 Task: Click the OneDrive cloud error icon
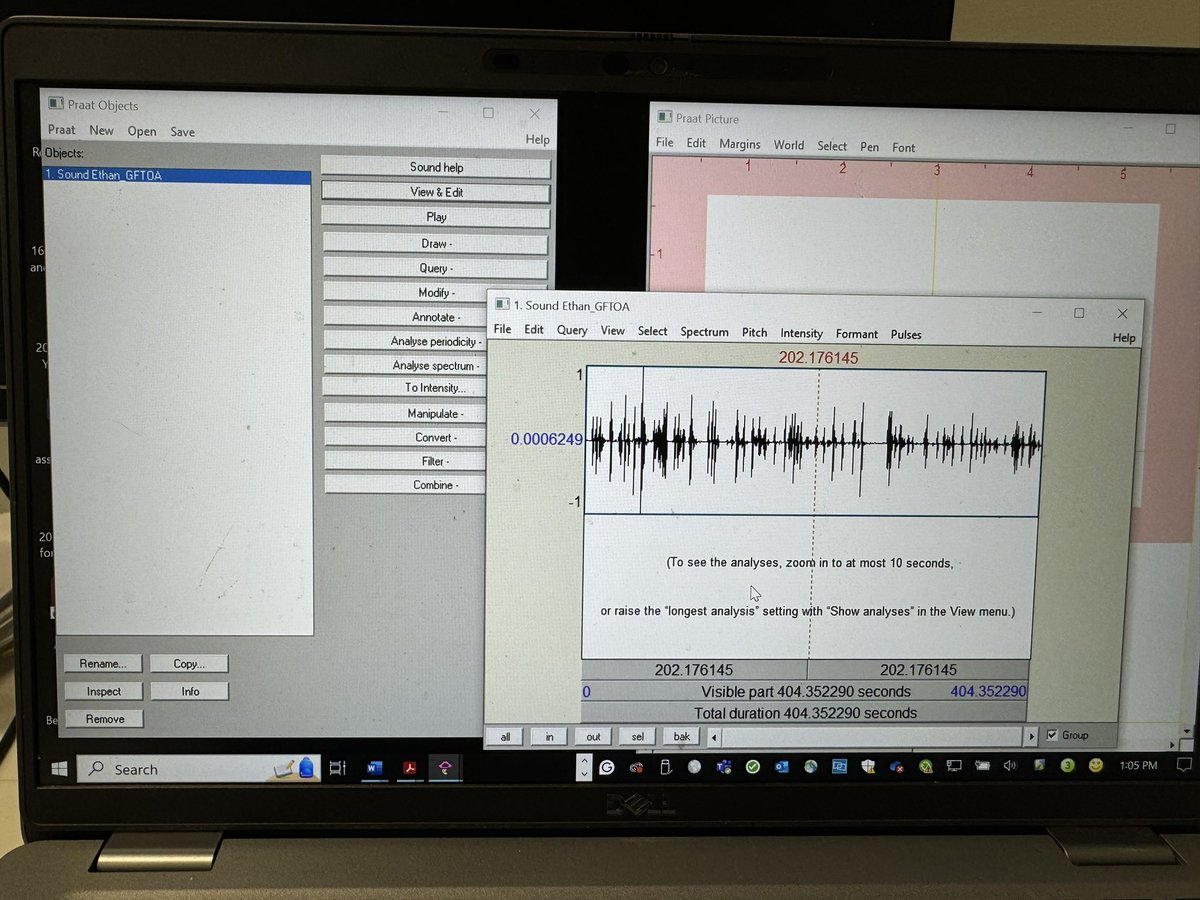click(x=897, y=767)
